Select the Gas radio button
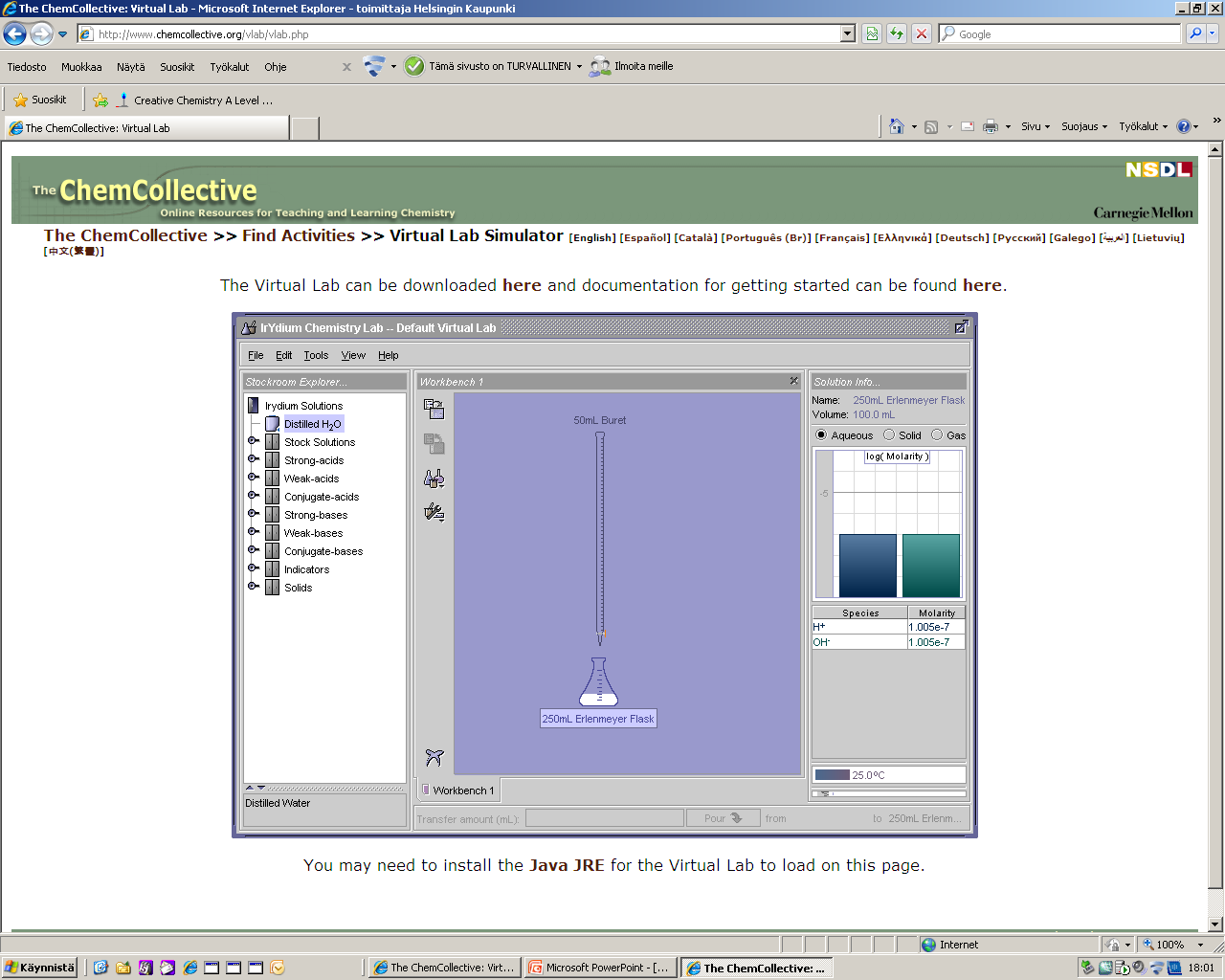 (x=937, y=434)
